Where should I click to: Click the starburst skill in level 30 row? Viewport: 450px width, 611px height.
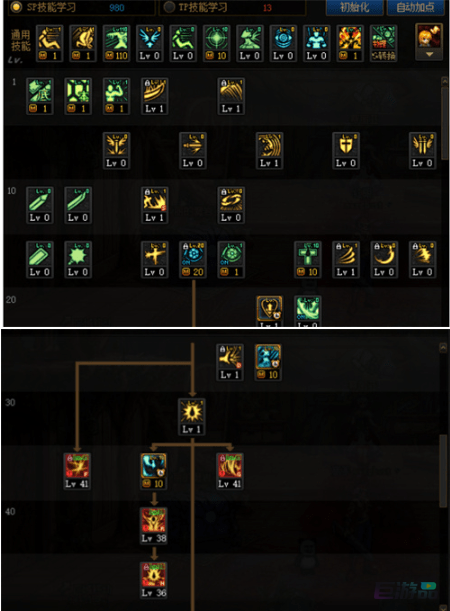coord(192,417)
